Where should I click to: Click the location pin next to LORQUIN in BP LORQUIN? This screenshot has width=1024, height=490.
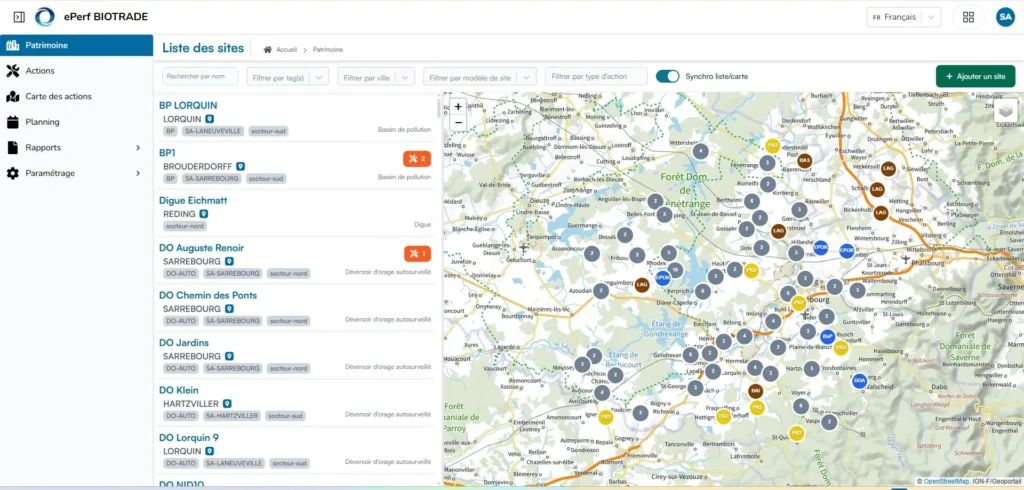point(210,119)
